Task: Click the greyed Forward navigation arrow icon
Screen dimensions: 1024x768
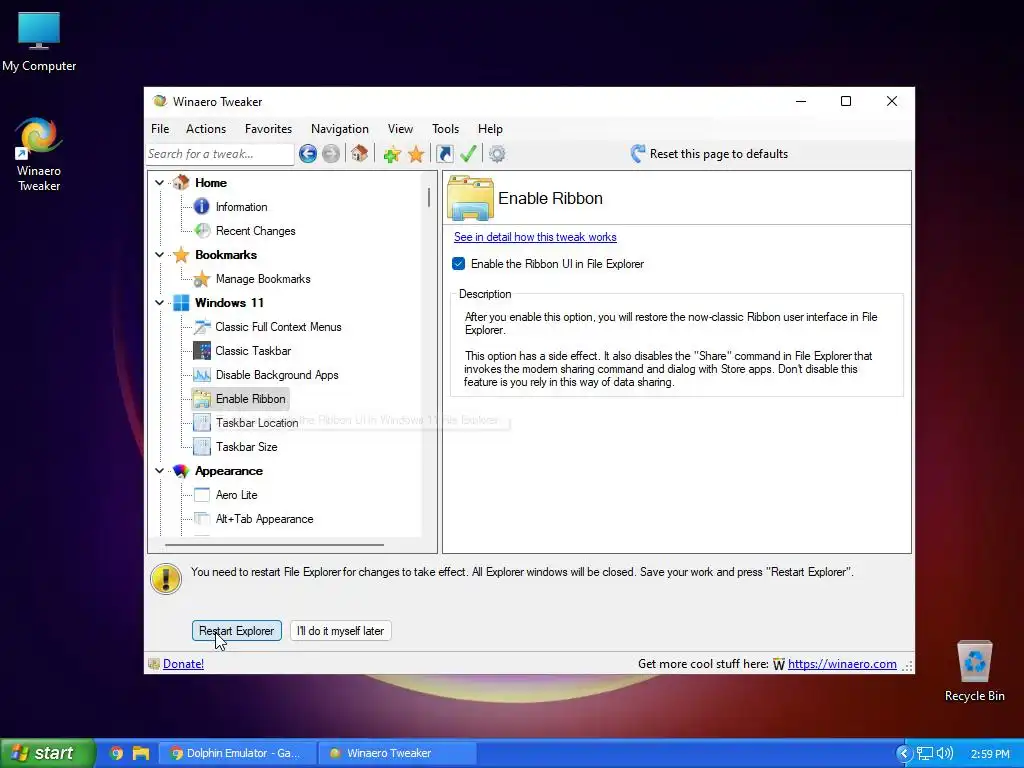Action: [x=331, y=153]
